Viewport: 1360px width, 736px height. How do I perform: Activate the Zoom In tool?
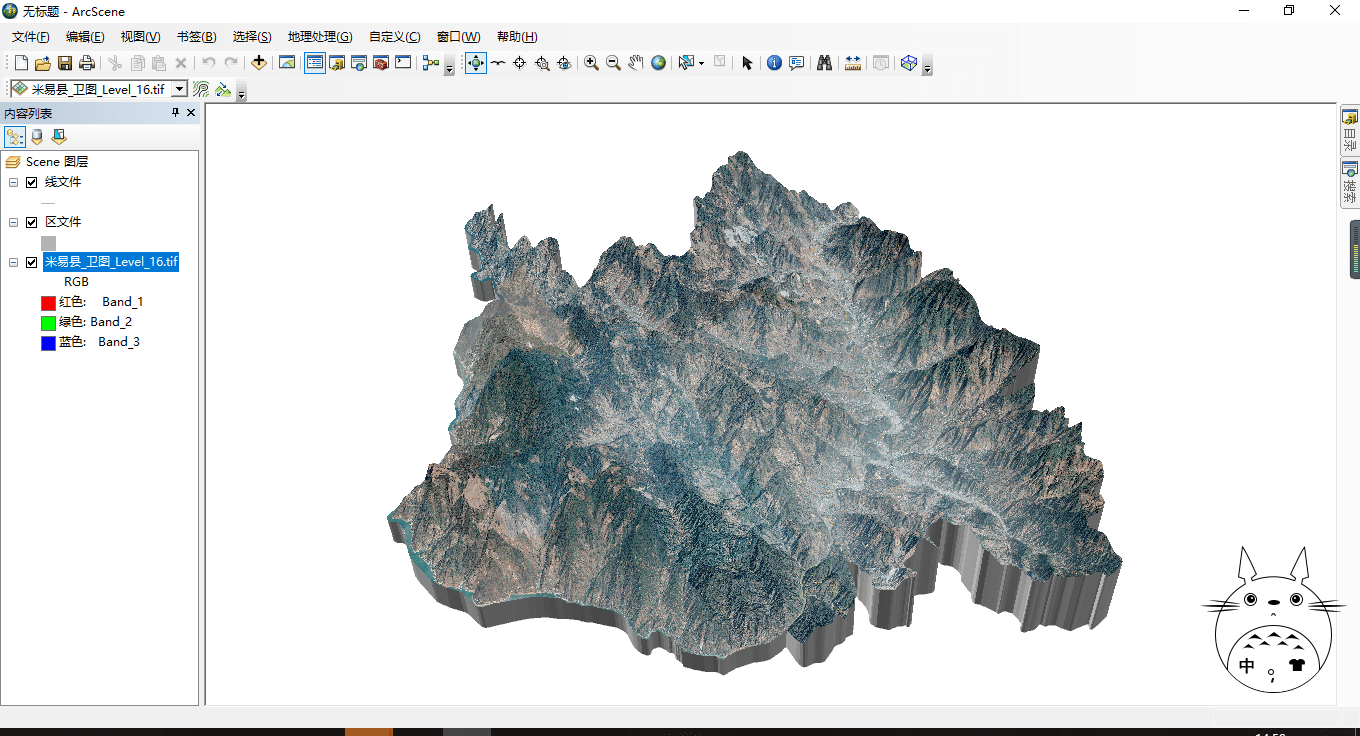(x=592, y=63)
